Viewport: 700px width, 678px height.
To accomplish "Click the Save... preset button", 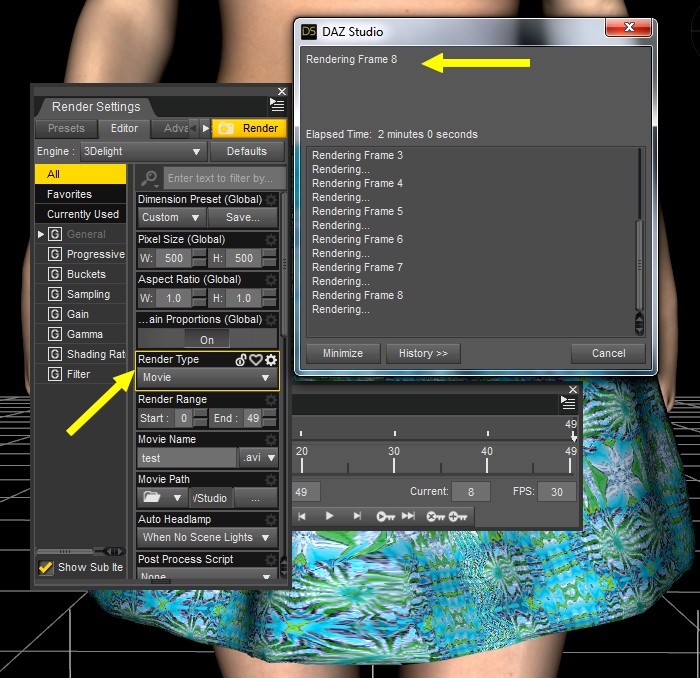I will (242, 218).
